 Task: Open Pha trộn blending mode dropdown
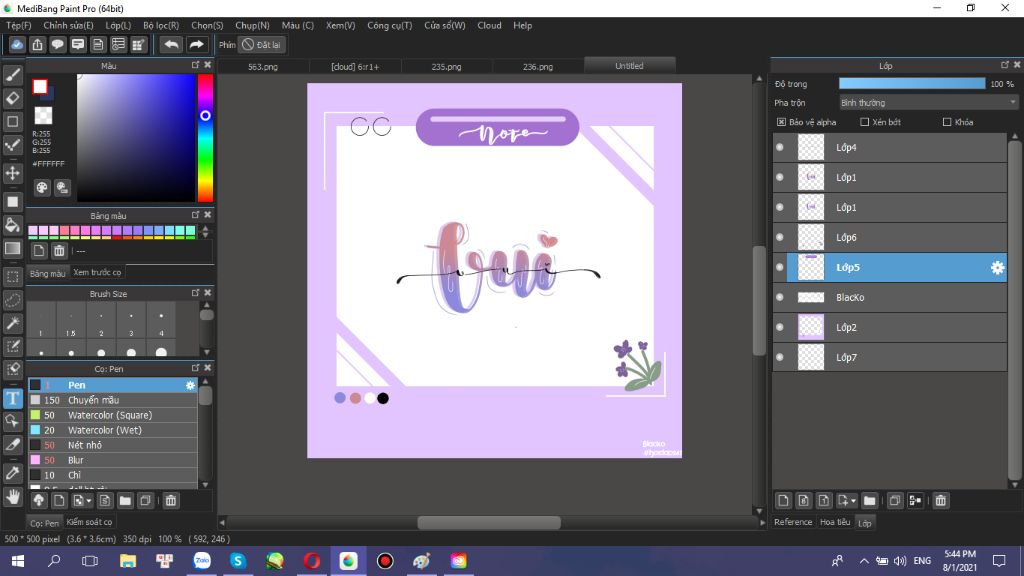coord(929,103)
